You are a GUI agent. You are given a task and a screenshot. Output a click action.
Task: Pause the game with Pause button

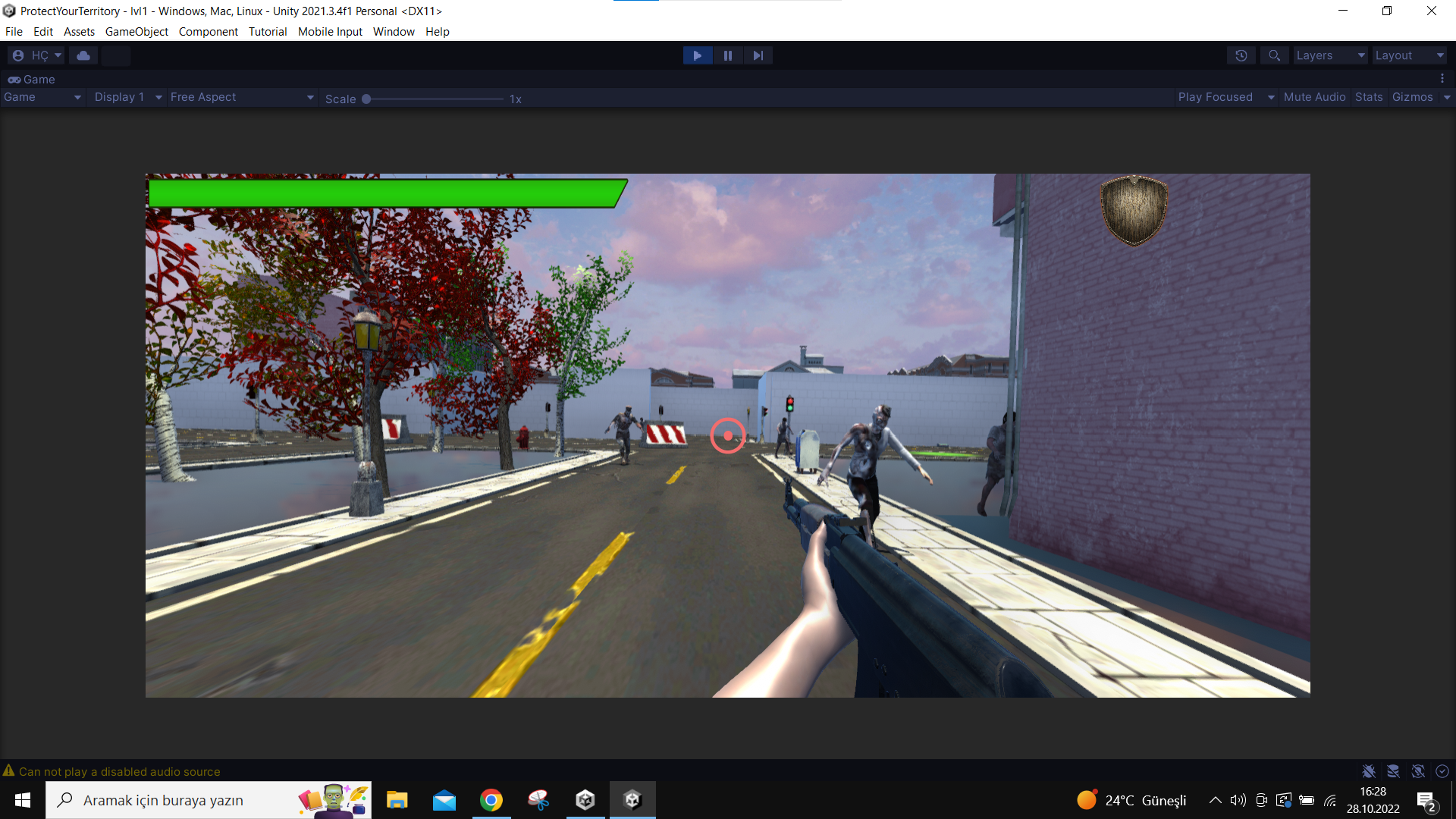(x=727, y=55)
